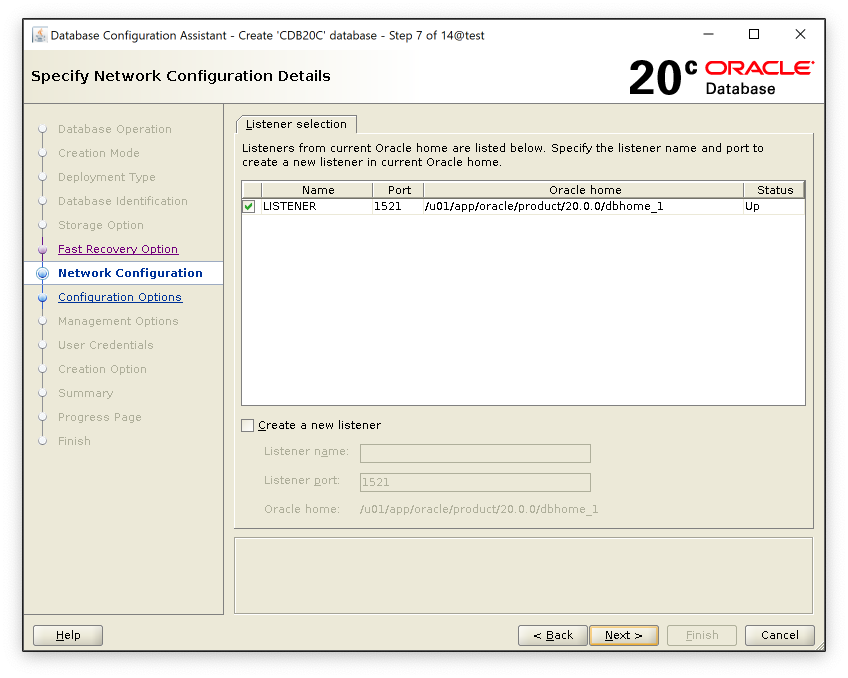
Task: Click Deployment Type step
Action: (107, 177)
